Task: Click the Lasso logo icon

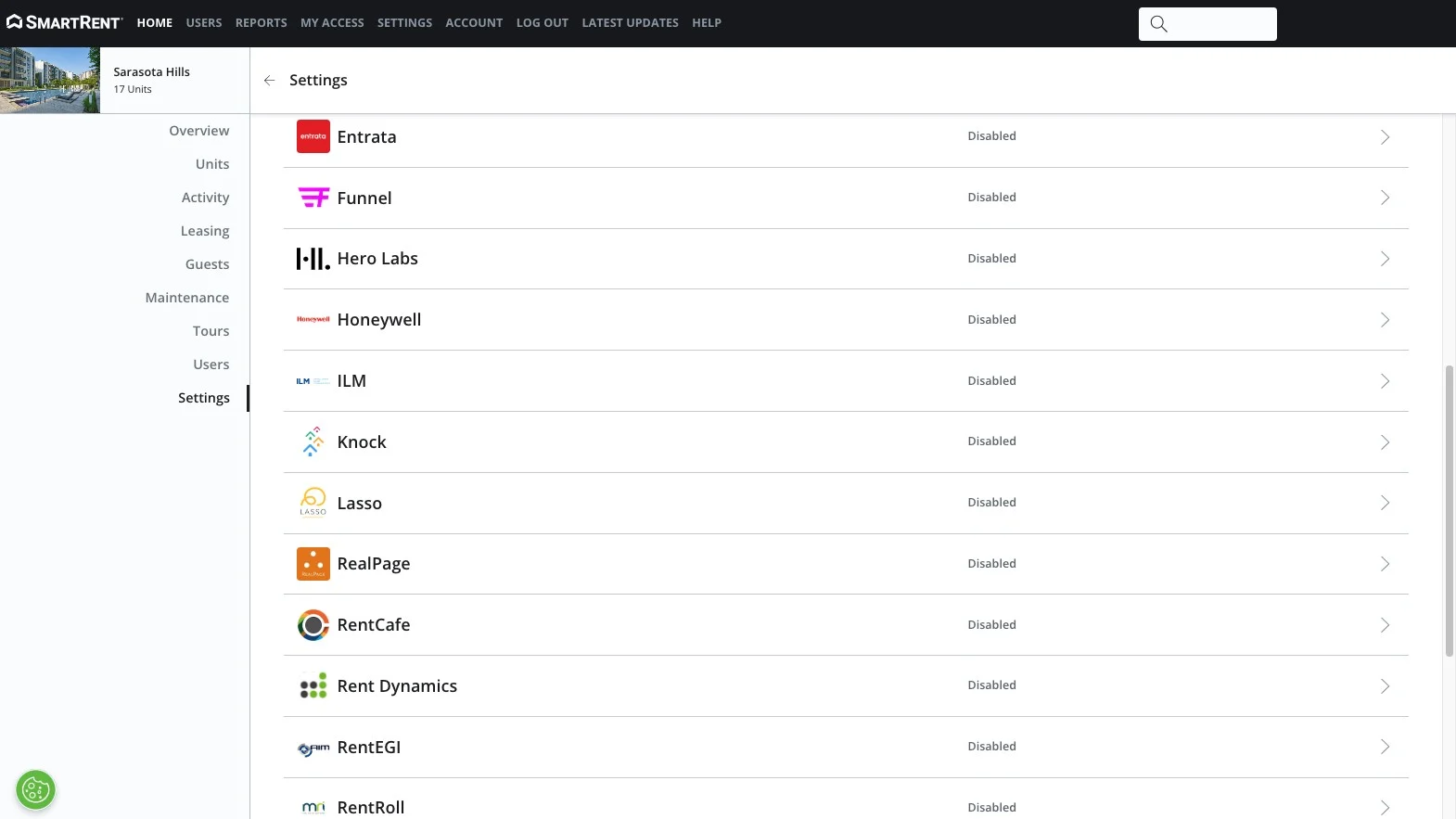Action: coord(313,502)
